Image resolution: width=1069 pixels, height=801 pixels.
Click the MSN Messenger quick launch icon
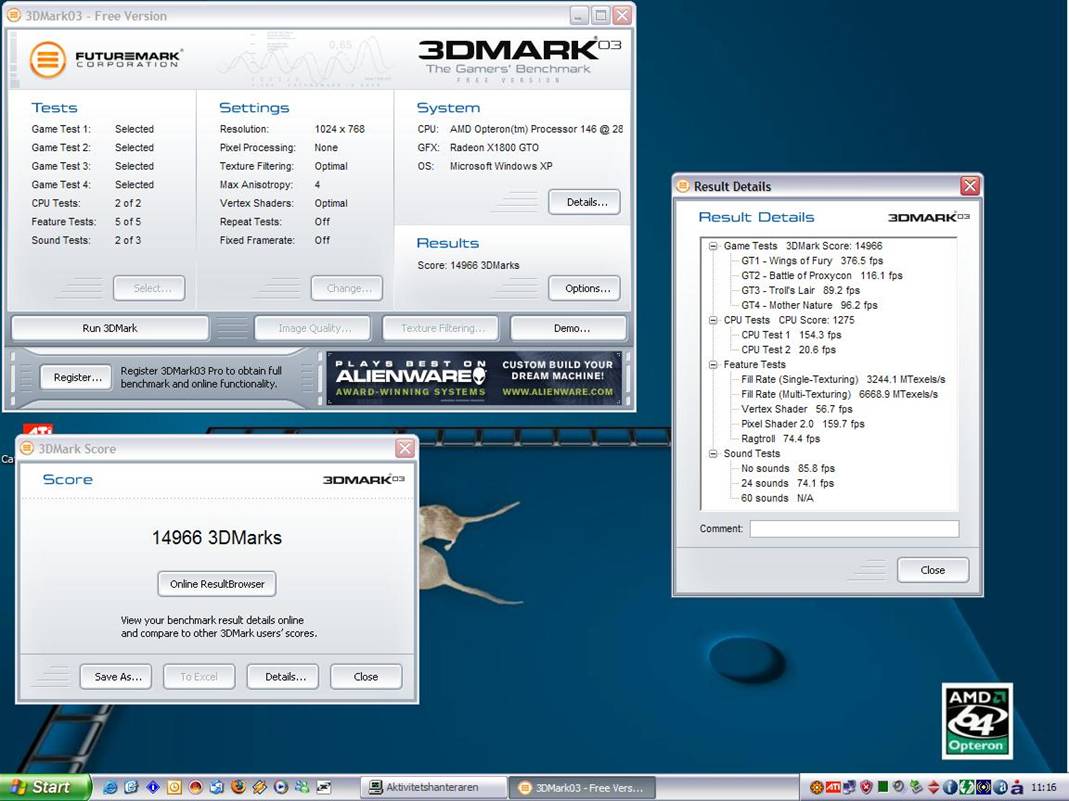tap(302, 787)
